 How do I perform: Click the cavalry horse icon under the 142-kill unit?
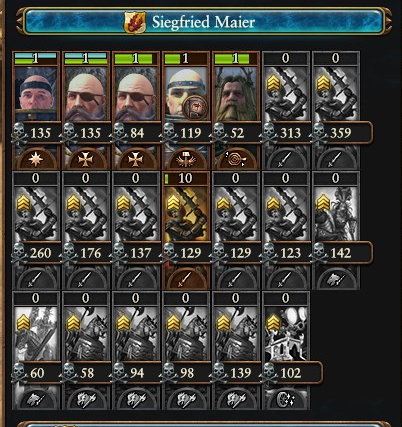335,280
